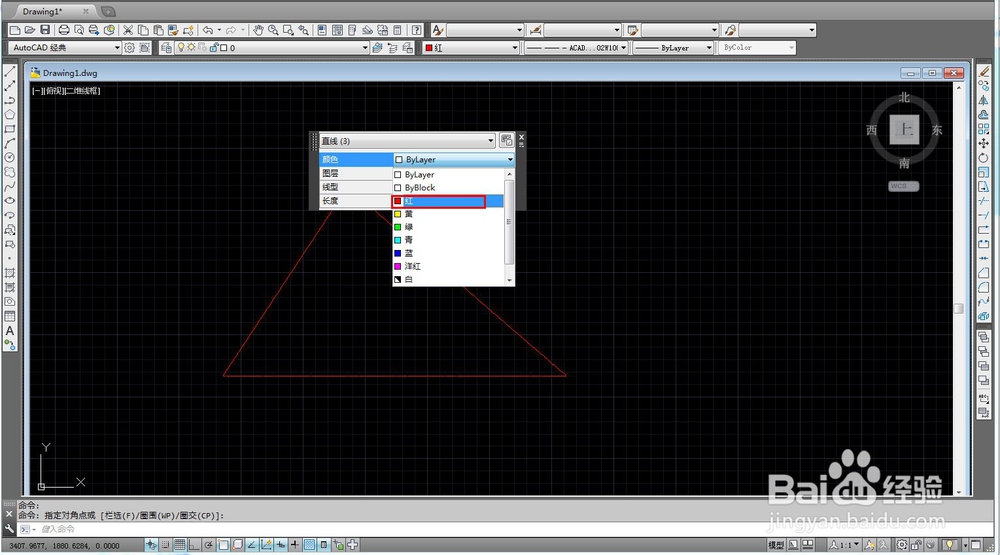Open the ByLayer lineweight dropdown
The image size is (1000, 555).
pyautogui.click(x=673, y=47)
